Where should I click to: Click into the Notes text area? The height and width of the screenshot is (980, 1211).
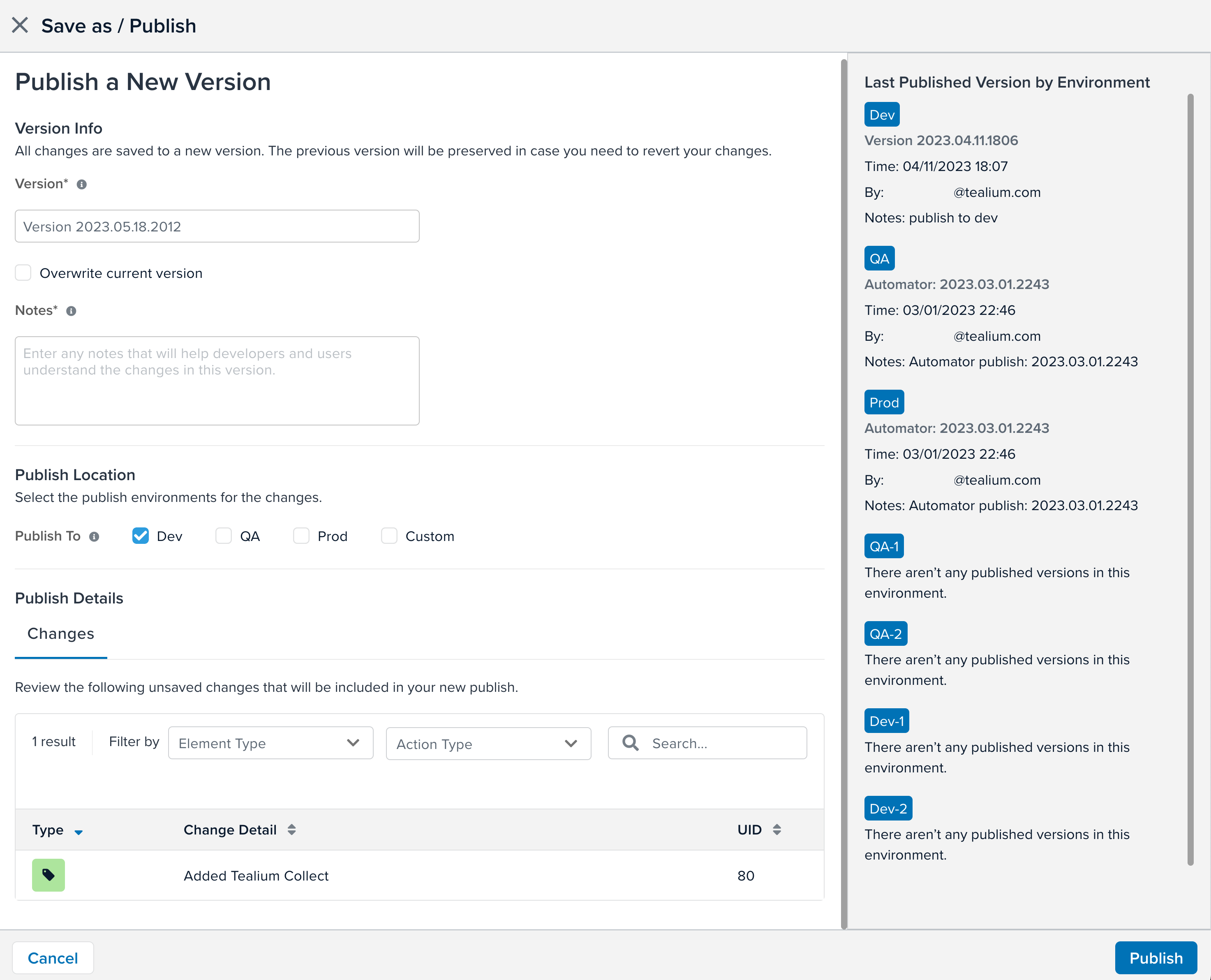click(x=217, y=381)
